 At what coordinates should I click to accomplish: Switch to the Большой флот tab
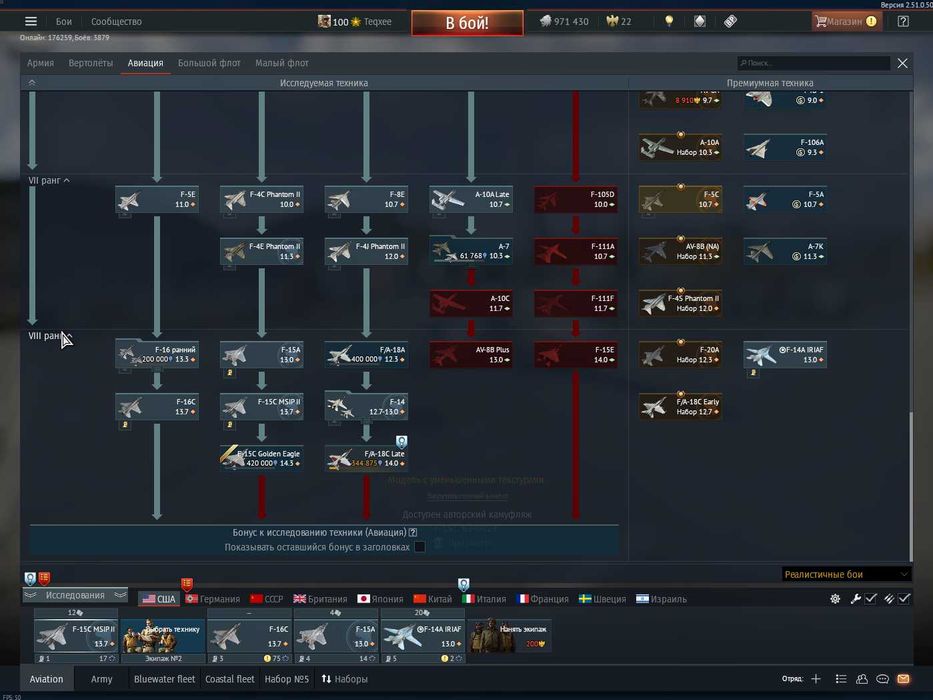click(x=209, y=62)
